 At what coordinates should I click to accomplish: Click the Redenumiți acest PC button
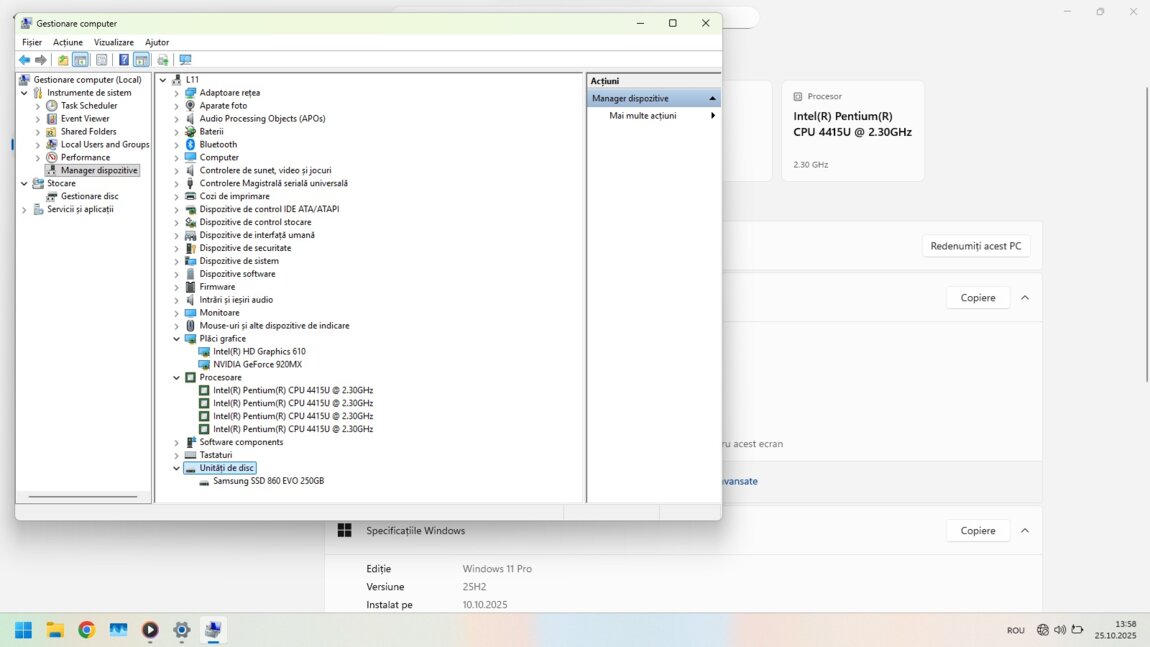pos(975,246)
